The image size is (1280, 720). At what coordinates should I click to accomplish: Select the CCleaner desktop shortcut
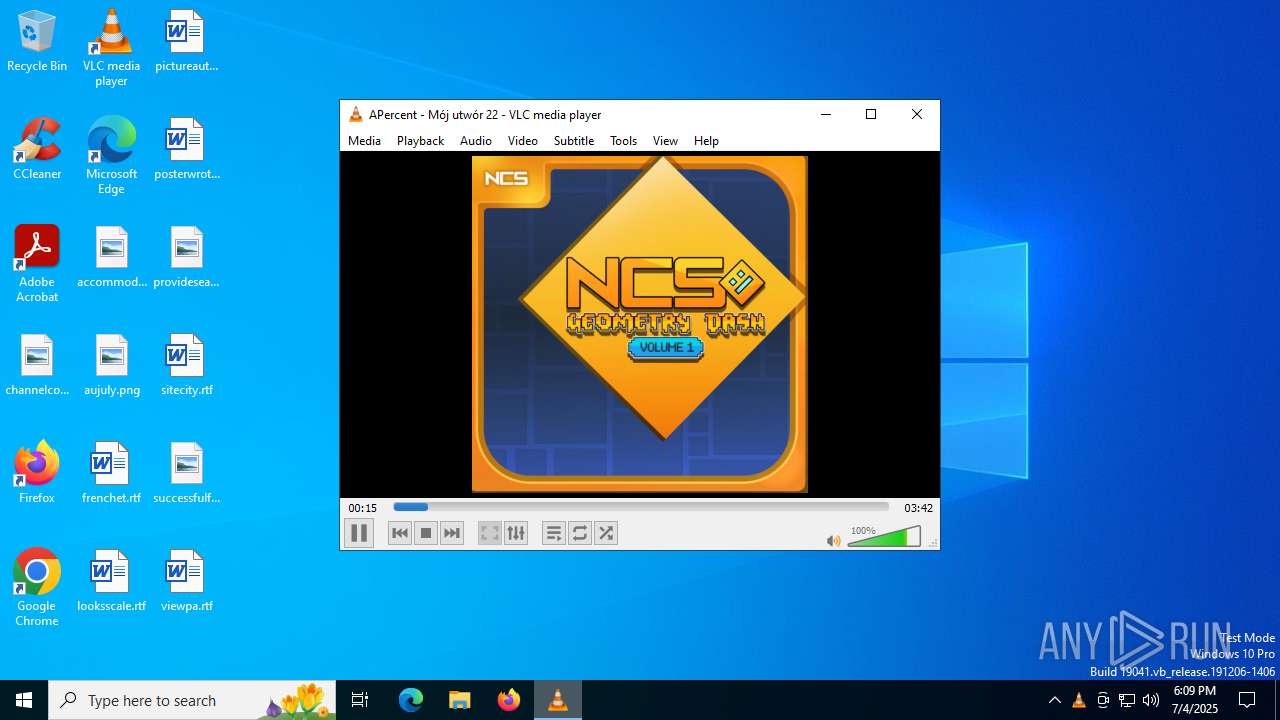tap(37, 149)
